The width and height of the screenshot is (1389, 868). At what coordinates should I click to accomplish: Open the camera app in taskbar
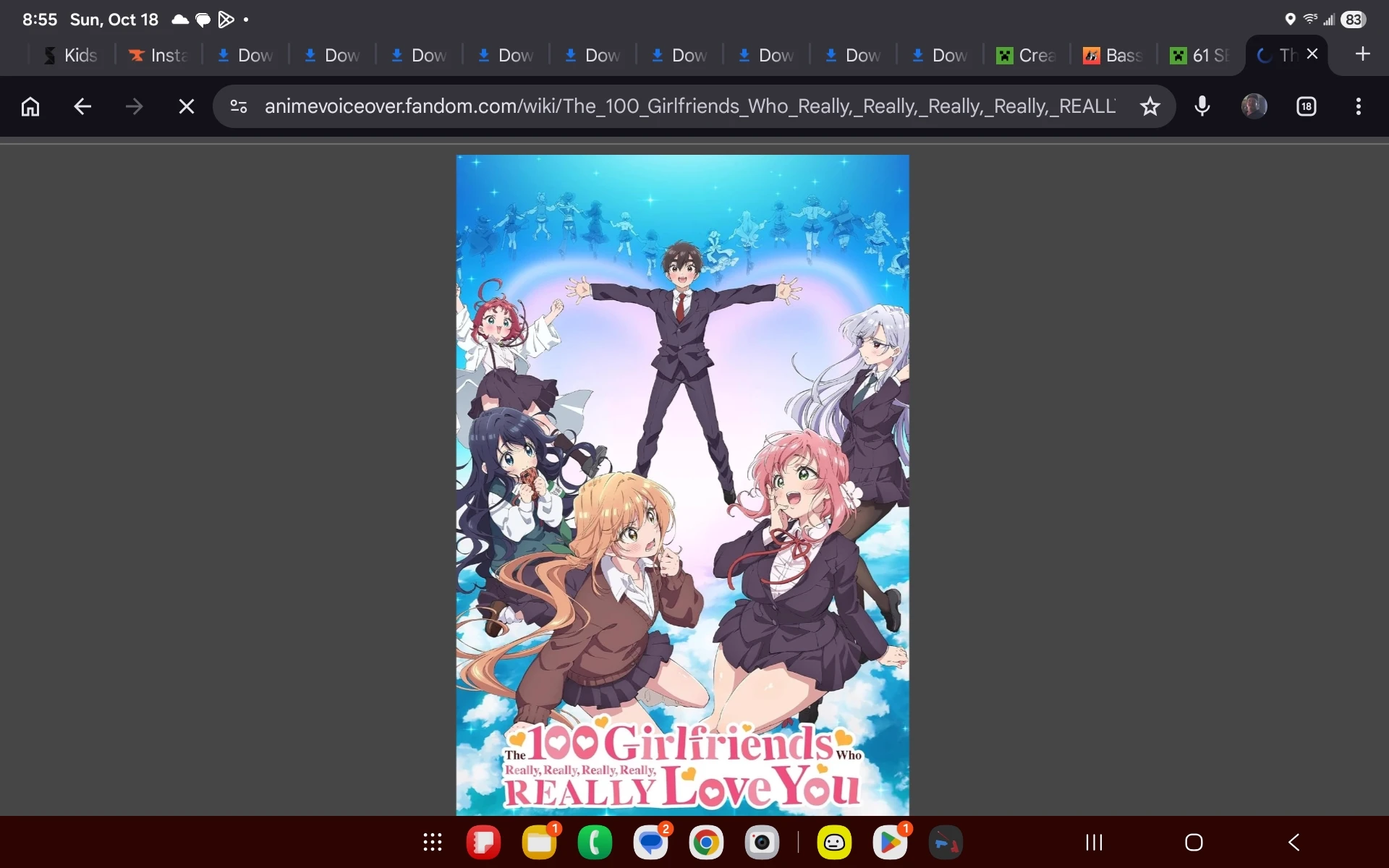(762, 843)
